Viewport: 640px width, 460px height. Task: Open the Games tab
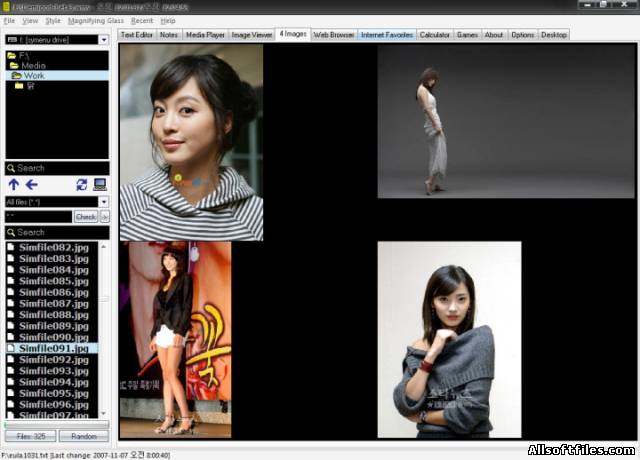pos(467,35)
